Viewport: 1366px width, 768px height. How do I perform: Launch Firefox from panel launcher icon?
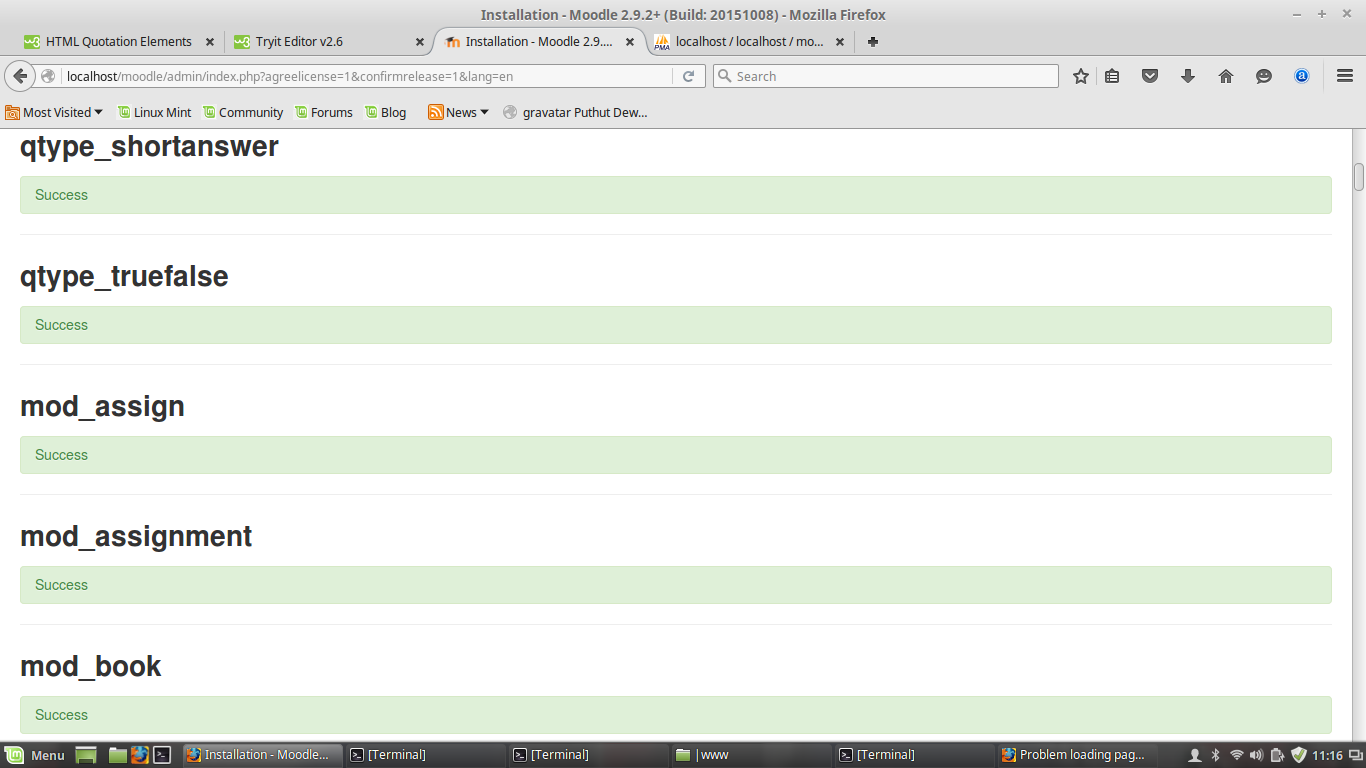pyautogui.click(x=140, y=755)
